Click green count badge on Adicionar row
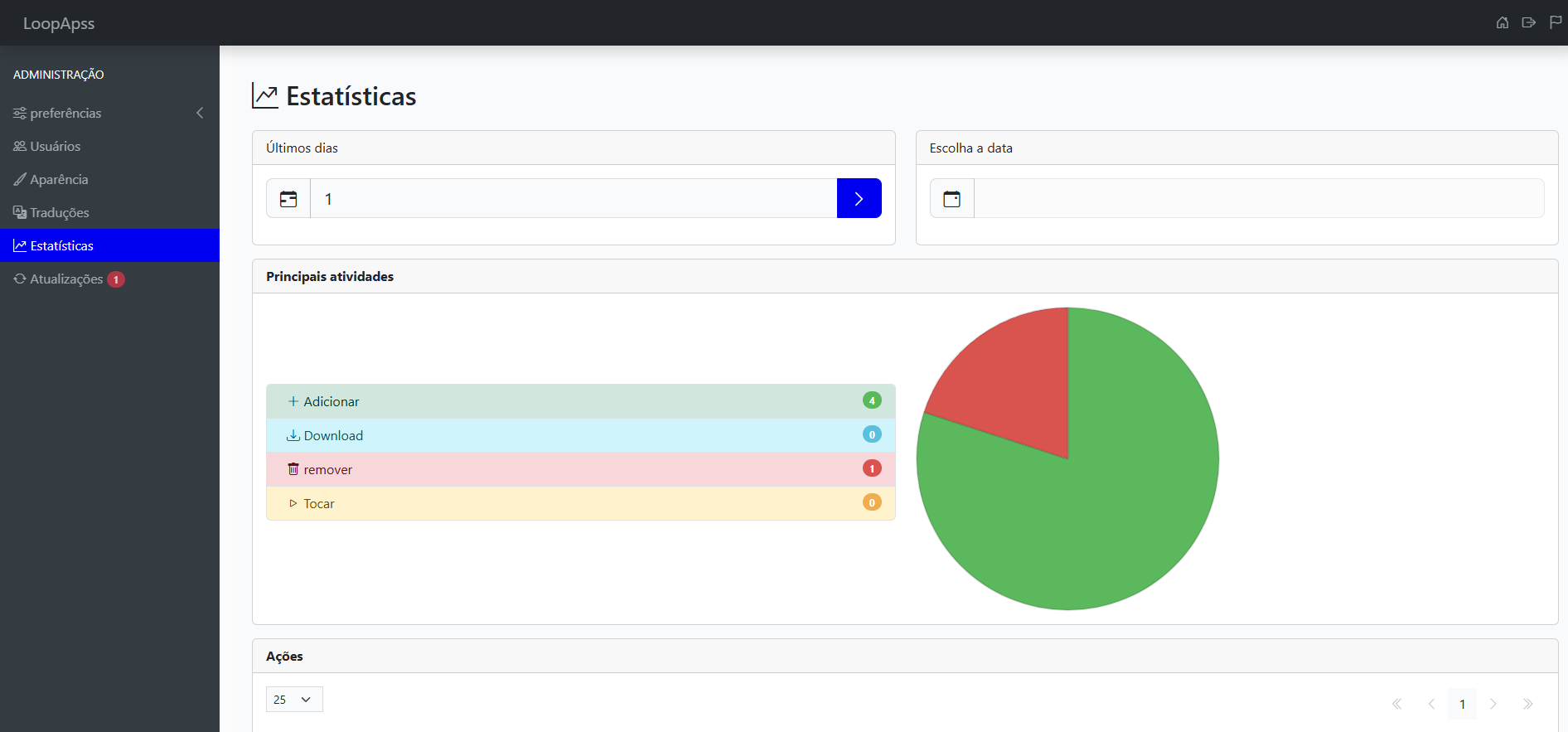This screenshot has width=1568, height=732. pos(872,400)
